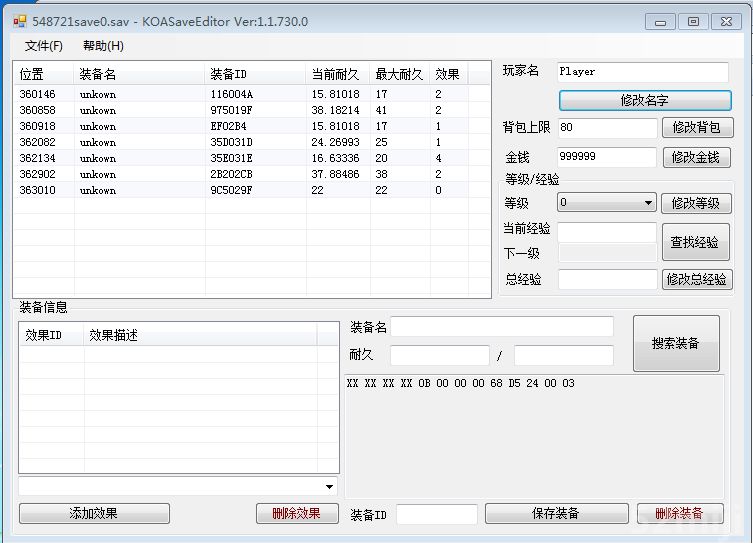Click the KOASaveEditor title bar app icon

click(19, 21)
